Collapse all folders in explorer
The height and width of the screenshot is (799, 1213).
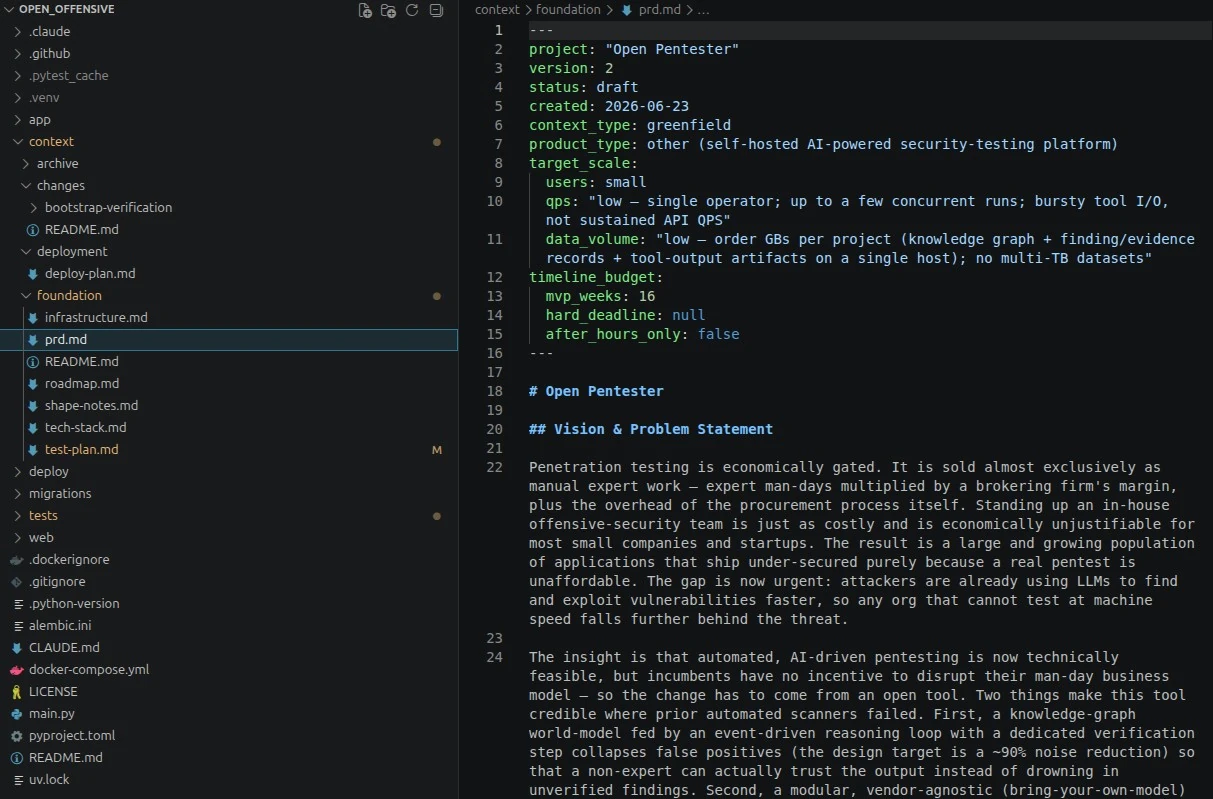[x=436, y=10]
